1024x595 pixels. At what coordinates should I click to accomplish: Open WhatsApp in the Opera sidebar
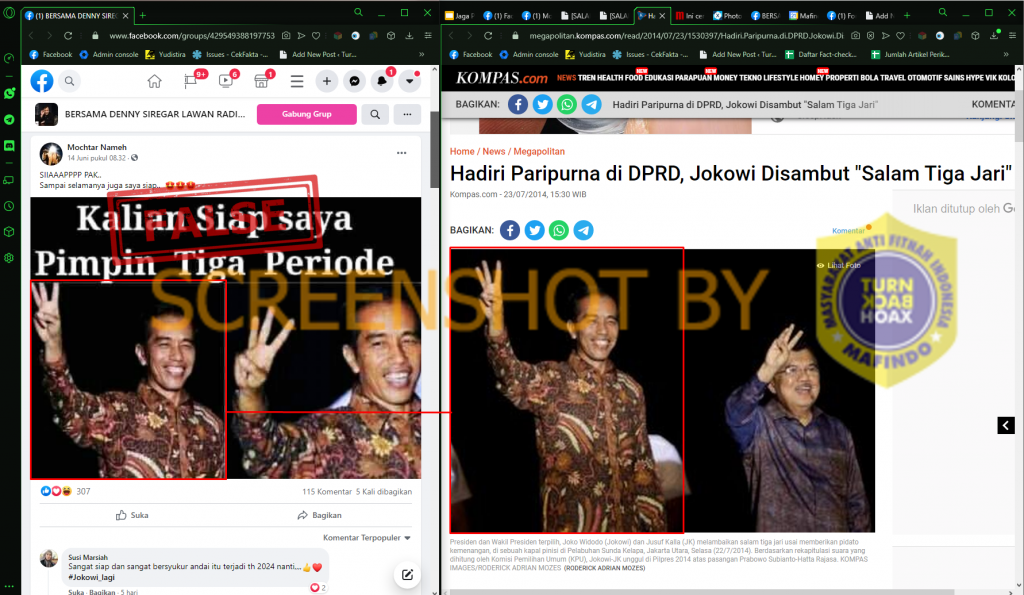(9, 93)
